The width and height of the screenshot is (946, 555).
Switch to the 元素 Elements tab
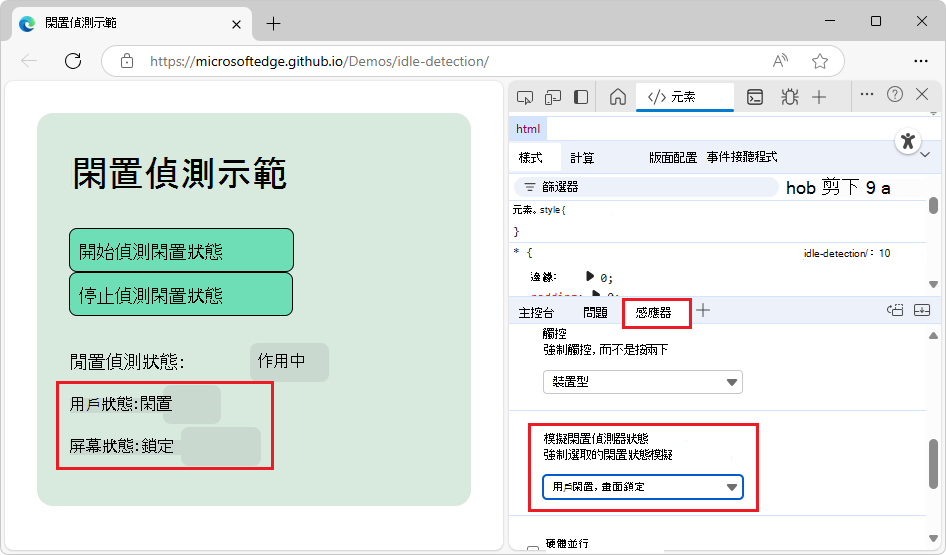(x=685, y=97)
